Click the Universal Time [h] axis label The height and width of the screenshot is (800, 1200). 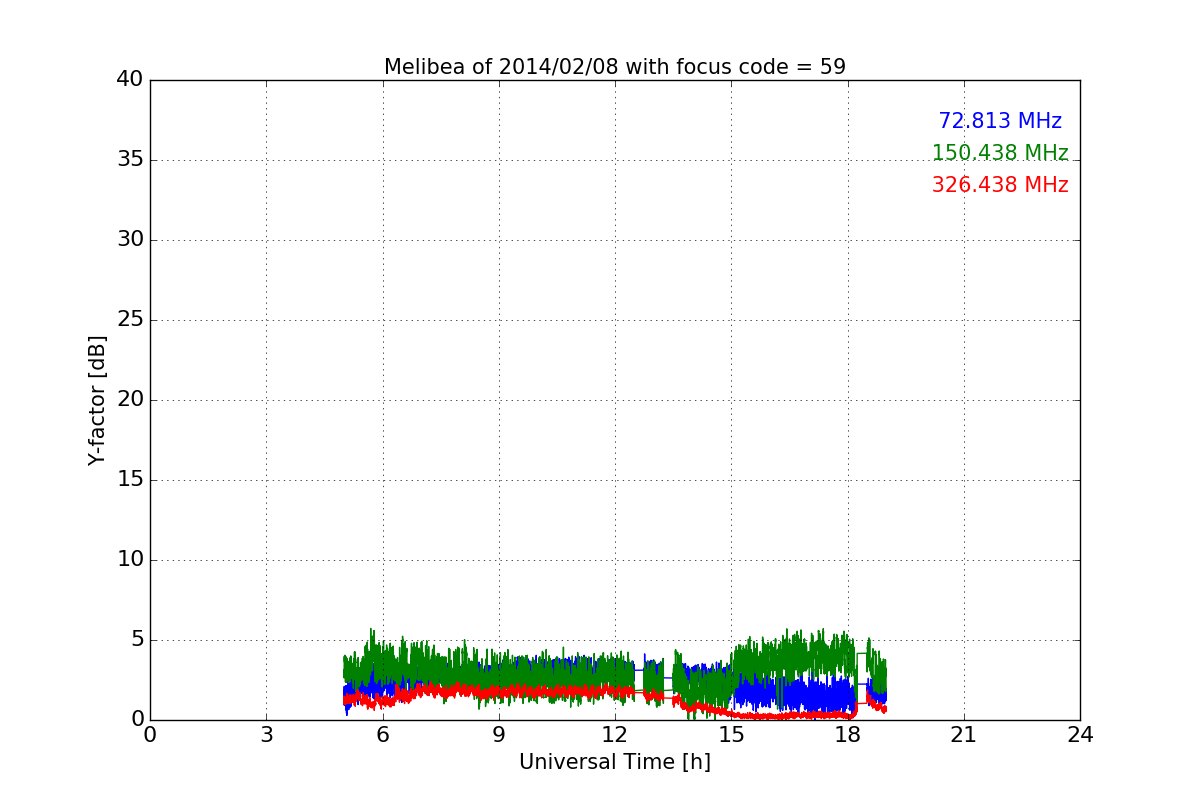coord(615,762)
